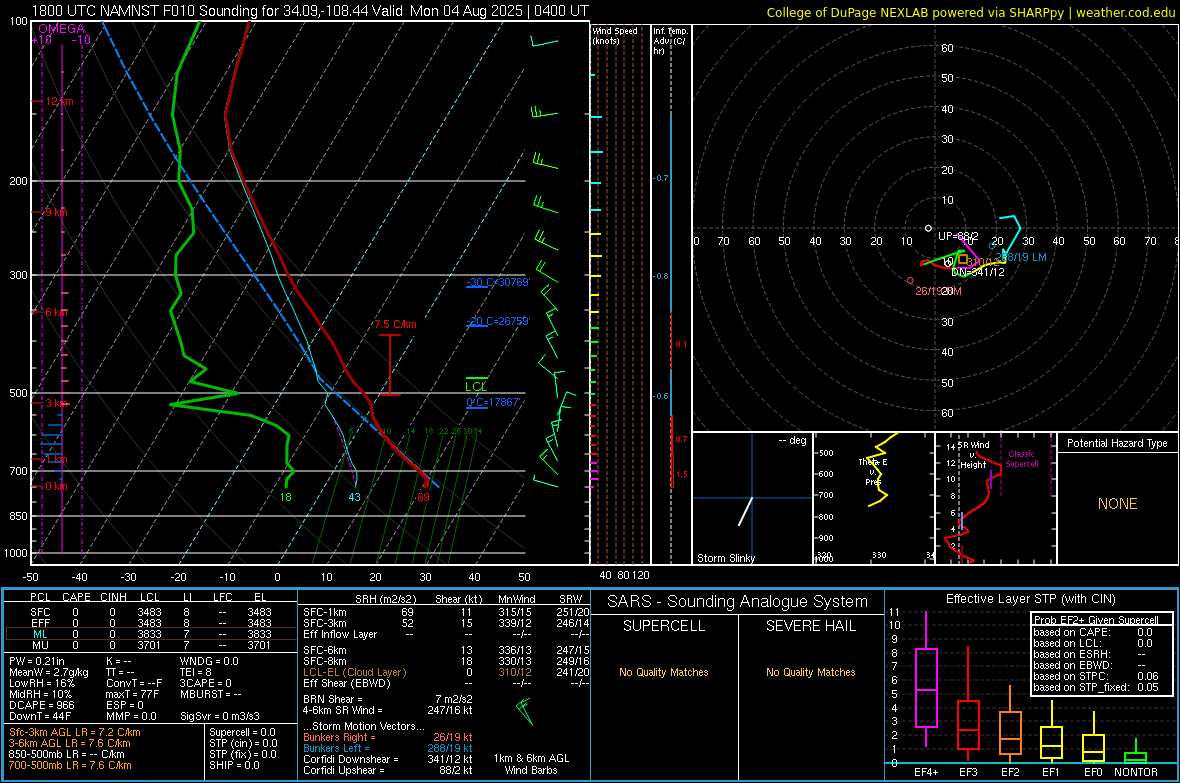1180x783 pixels.
Task: Select the 700-500mb LR = 7.6 C/km line
Action: 70,765
